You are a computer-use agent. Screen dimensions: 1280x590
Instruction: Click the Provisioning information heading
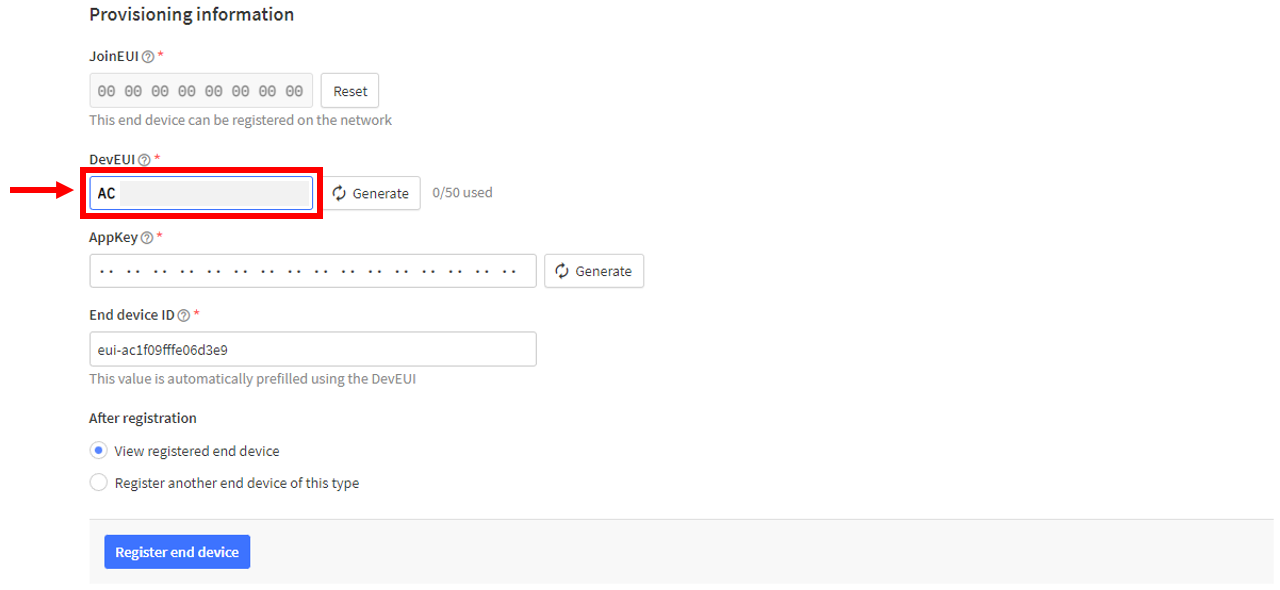pyautogui.click(x=192, y=14)
